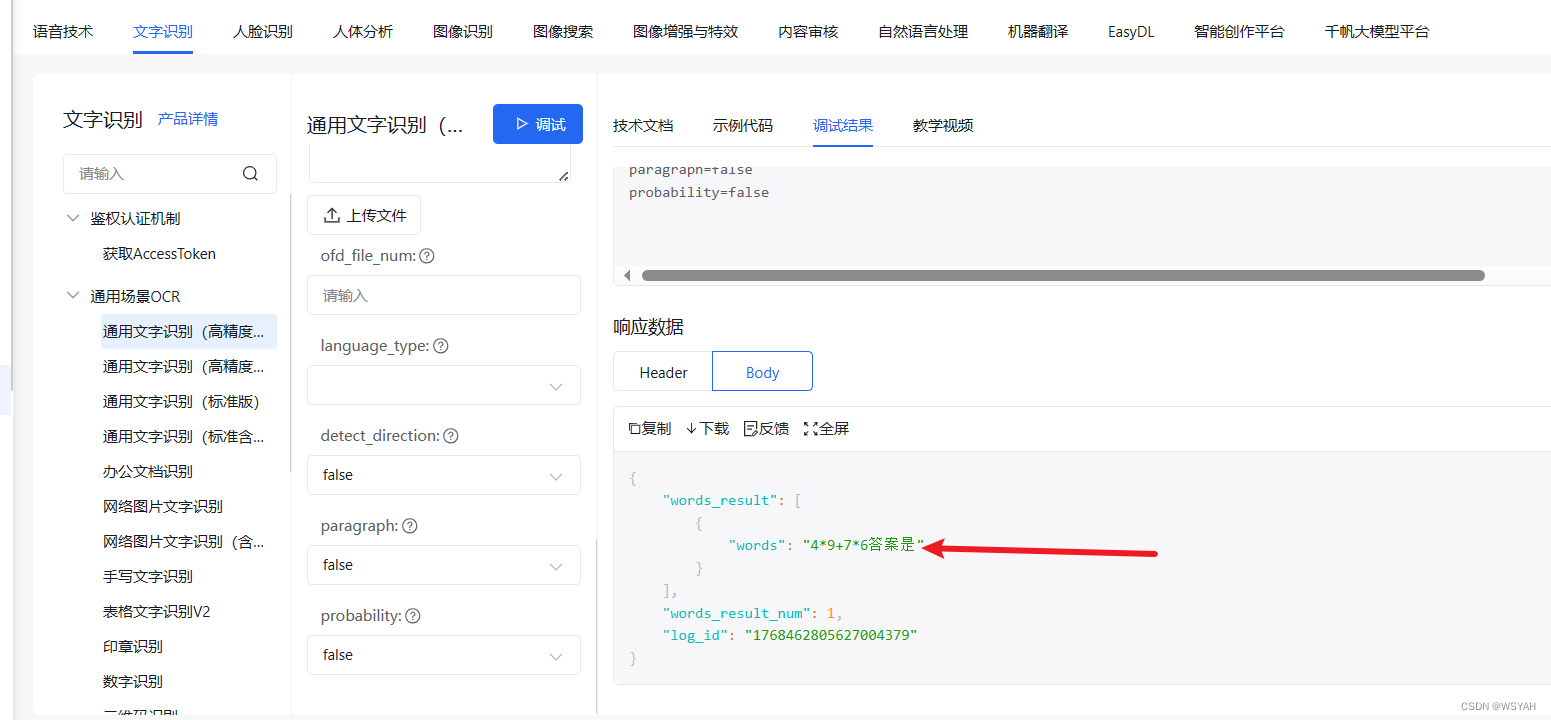This screenshot has width=1551, height=720.
Task: Select 网络图片文字识别 sidebar item
Action: [162, 507]
